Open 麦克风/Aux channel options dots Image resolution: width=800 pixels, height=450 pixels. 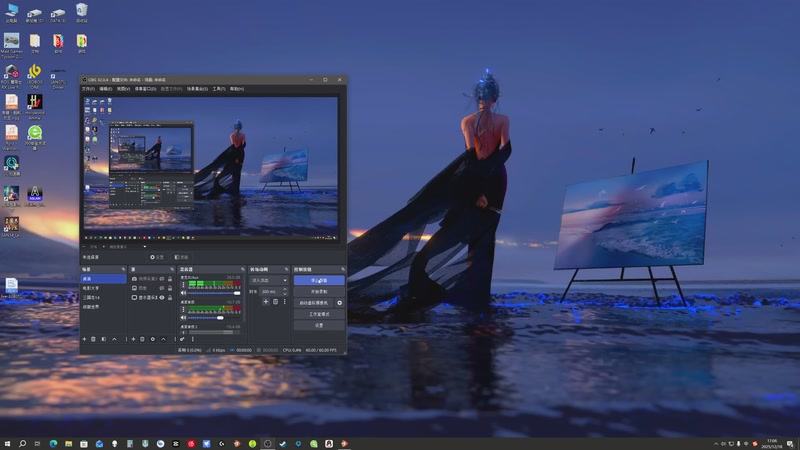183,285
